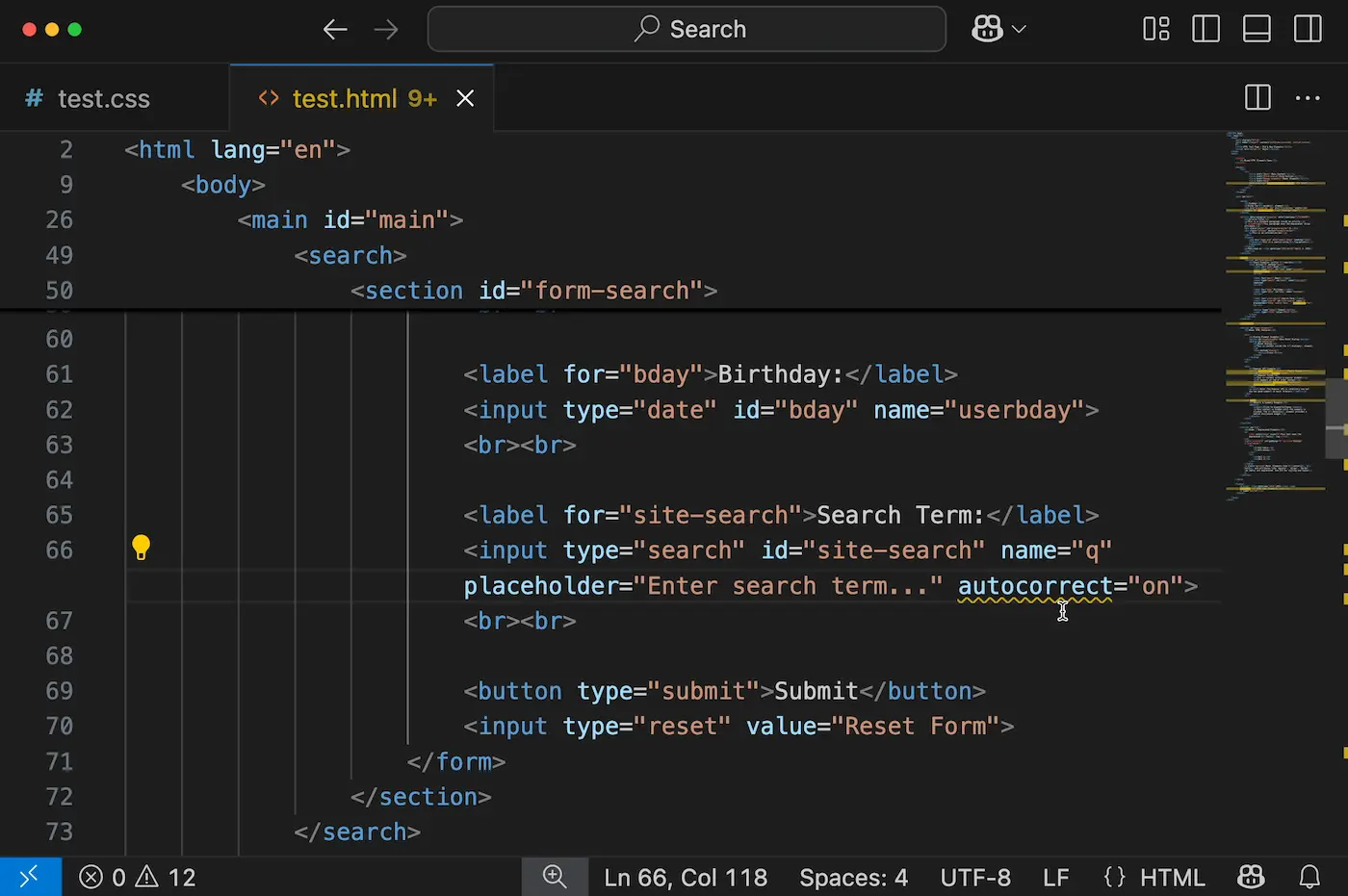Open the Copilot dropdown chevron at the top
The height and width of the screenshot is (896, 1348).
(1020, 29)
